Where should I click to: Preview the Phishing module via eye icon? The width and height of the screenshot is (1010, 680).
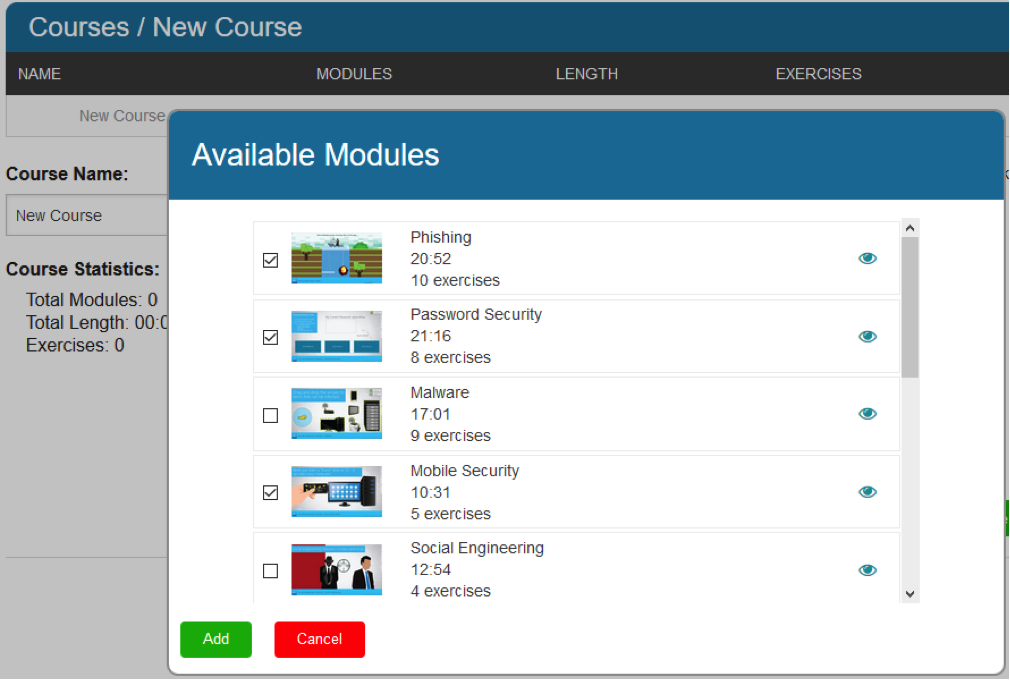pos(867,259)
